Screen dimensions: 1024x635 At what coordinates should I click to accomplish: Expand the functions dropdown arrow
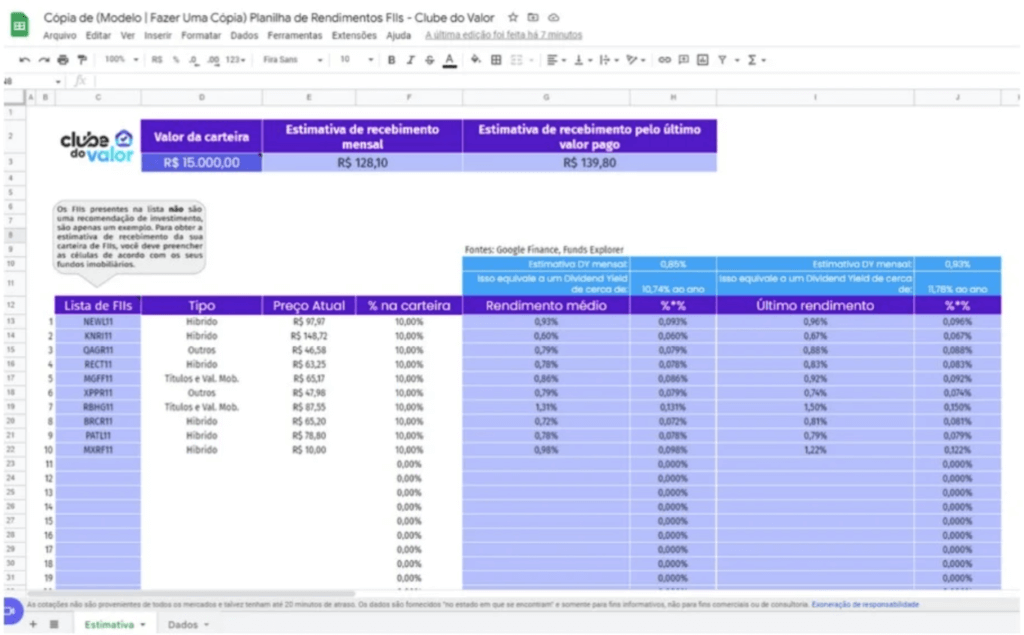pos(764,60)
